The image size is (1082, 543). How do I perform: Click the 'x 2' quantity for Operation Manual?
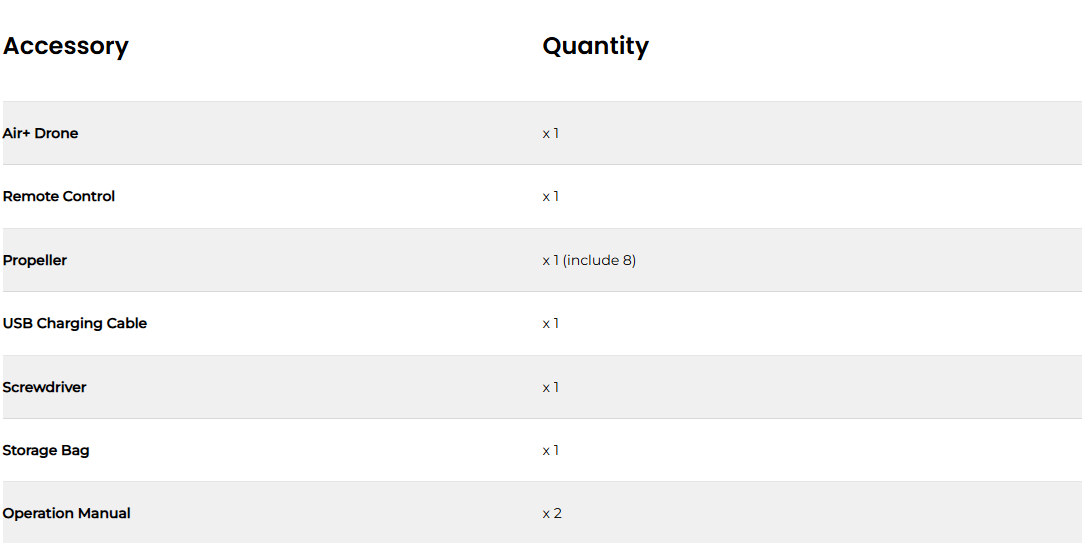coord(552,513)
